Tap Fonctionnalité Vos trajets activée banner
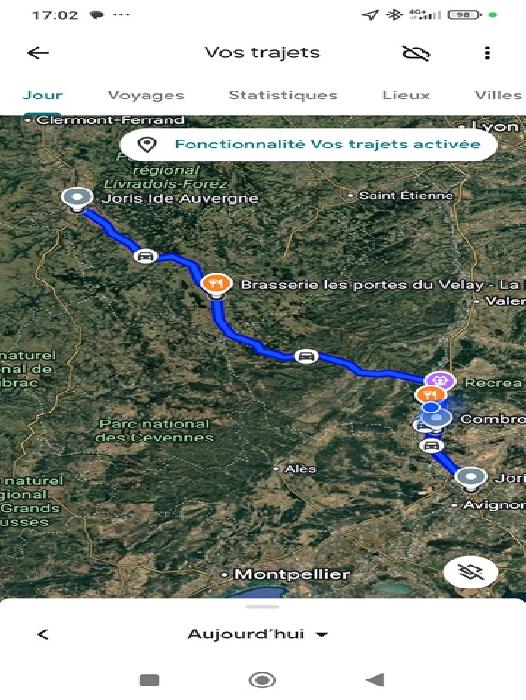The height and width of the screenshot is (700, 526). click(309, 145)
